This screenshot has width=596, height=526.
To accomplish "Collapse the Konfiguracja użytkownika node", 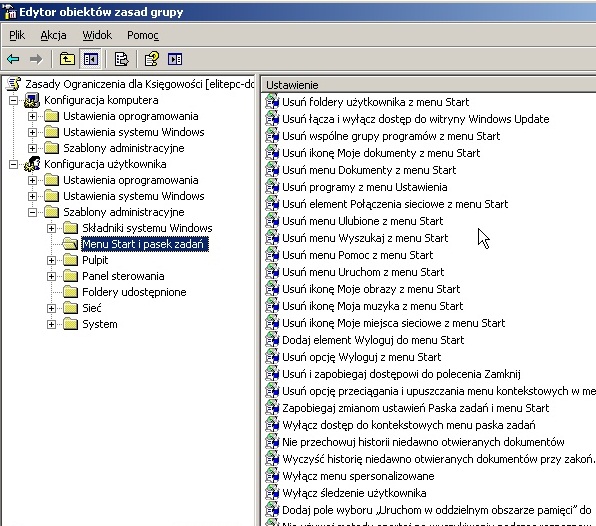I will 13,164.
